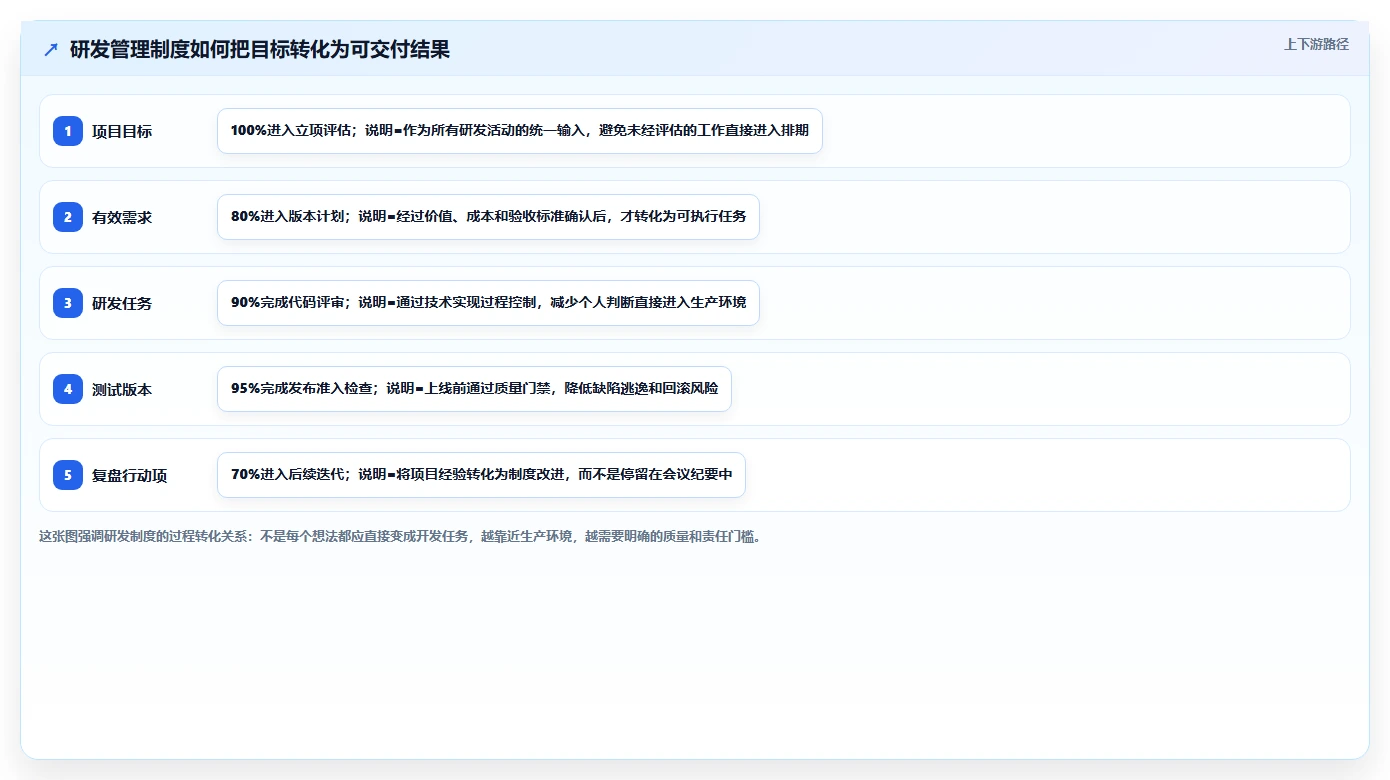Click the 测试版本 label

pyautogui.click(x=122, y=389)
